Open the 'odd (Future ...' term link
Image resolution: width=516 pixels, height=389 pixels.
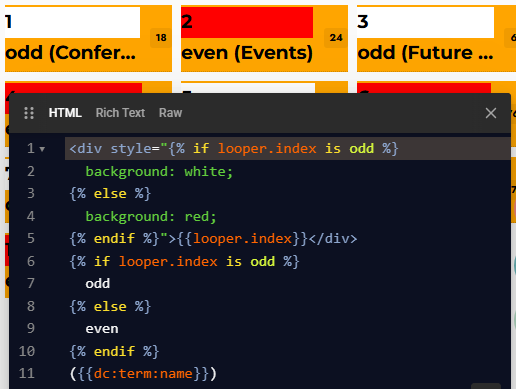click(x=425, y=53)
